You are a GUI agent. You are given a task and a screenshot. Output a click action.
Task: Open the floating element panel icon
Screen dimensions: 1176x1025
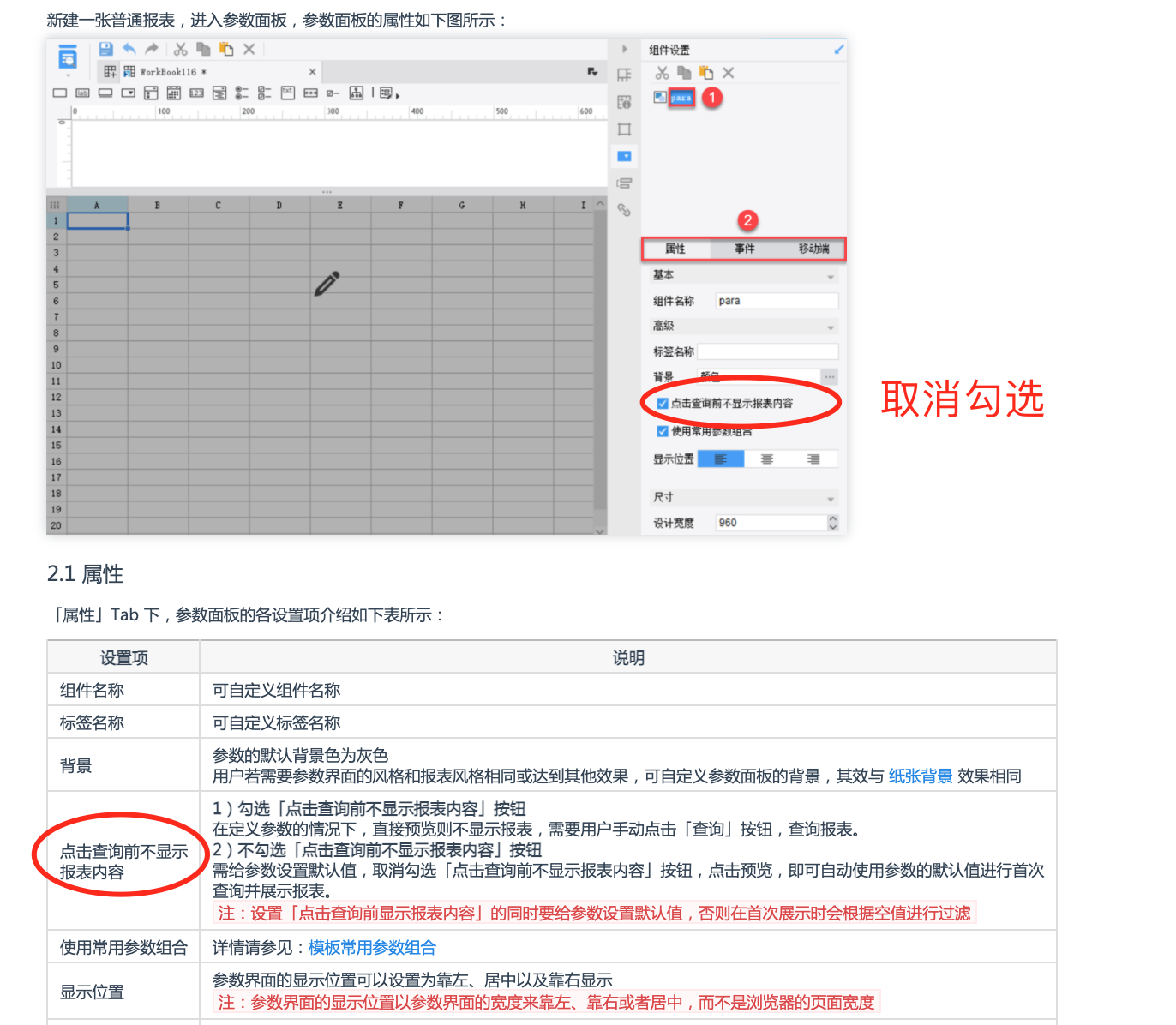tap(624, 129)
